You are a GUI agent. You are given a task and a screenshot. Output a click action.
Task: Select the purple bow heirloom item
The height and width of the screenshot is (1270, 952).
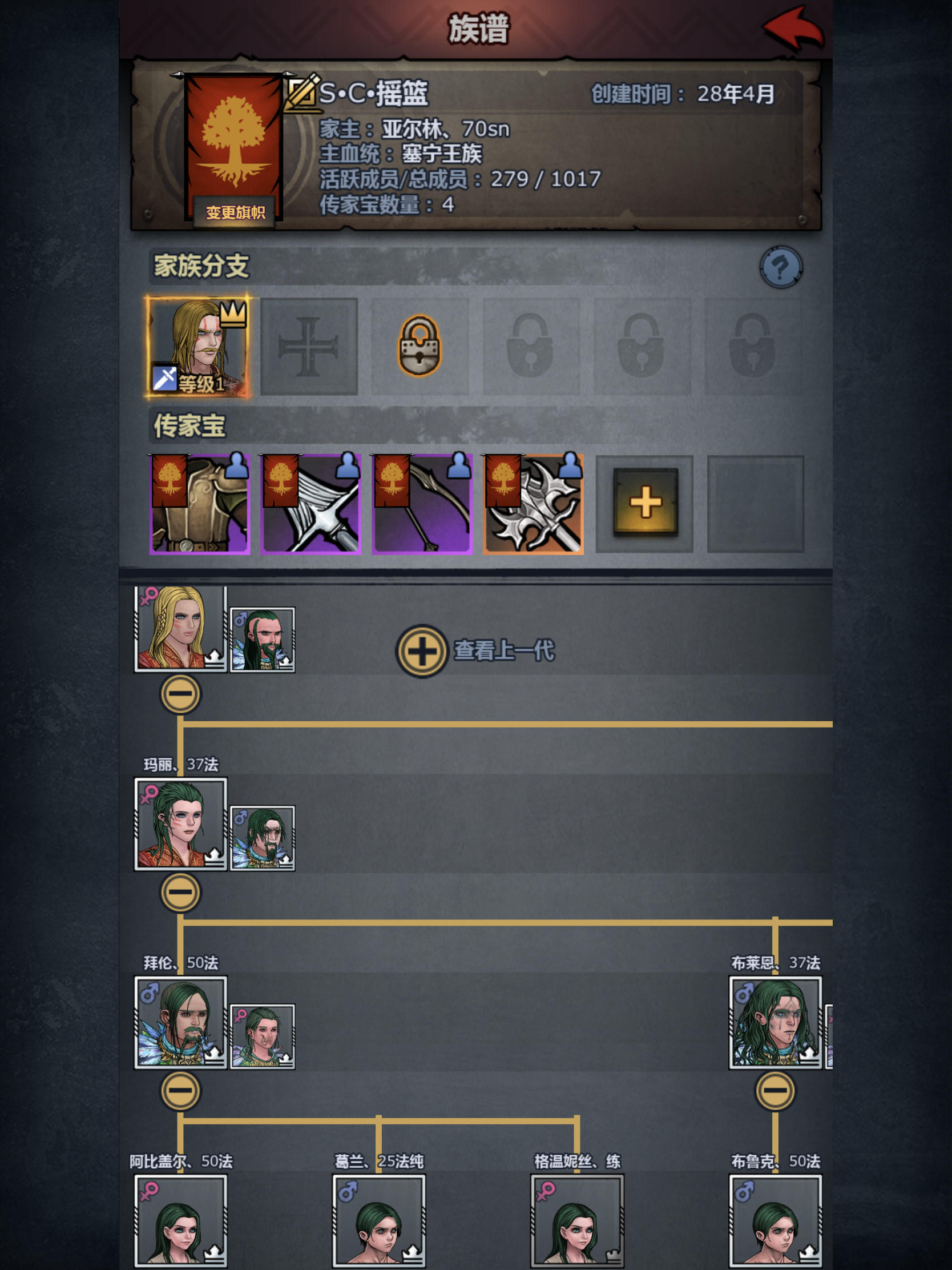pos(422,504)
